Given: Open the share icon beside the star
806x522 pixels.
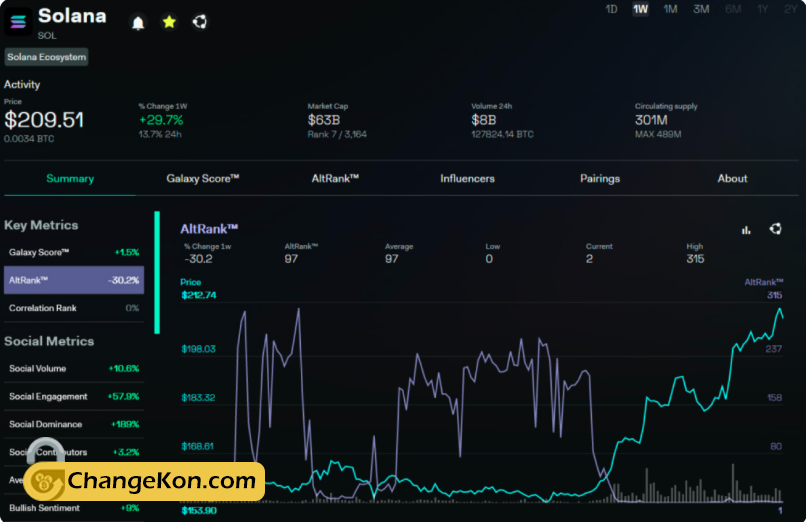Looking at the screenshot, I should (x=199, y=22).
